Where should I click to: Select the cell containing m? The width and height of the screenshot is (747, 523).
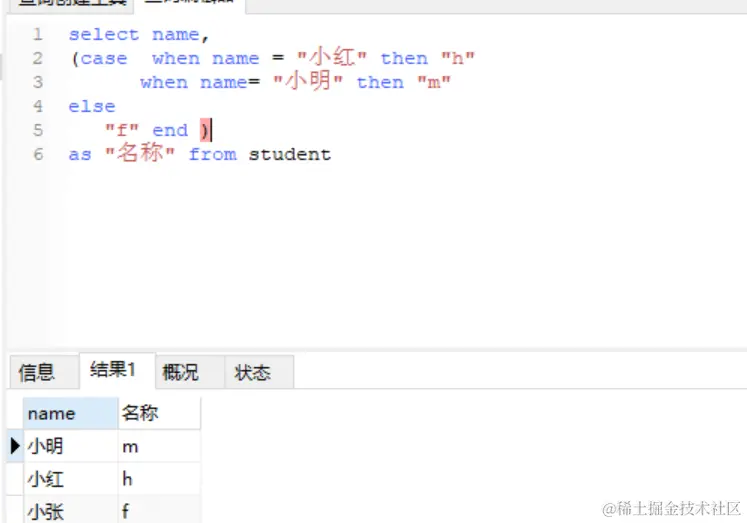159,446
